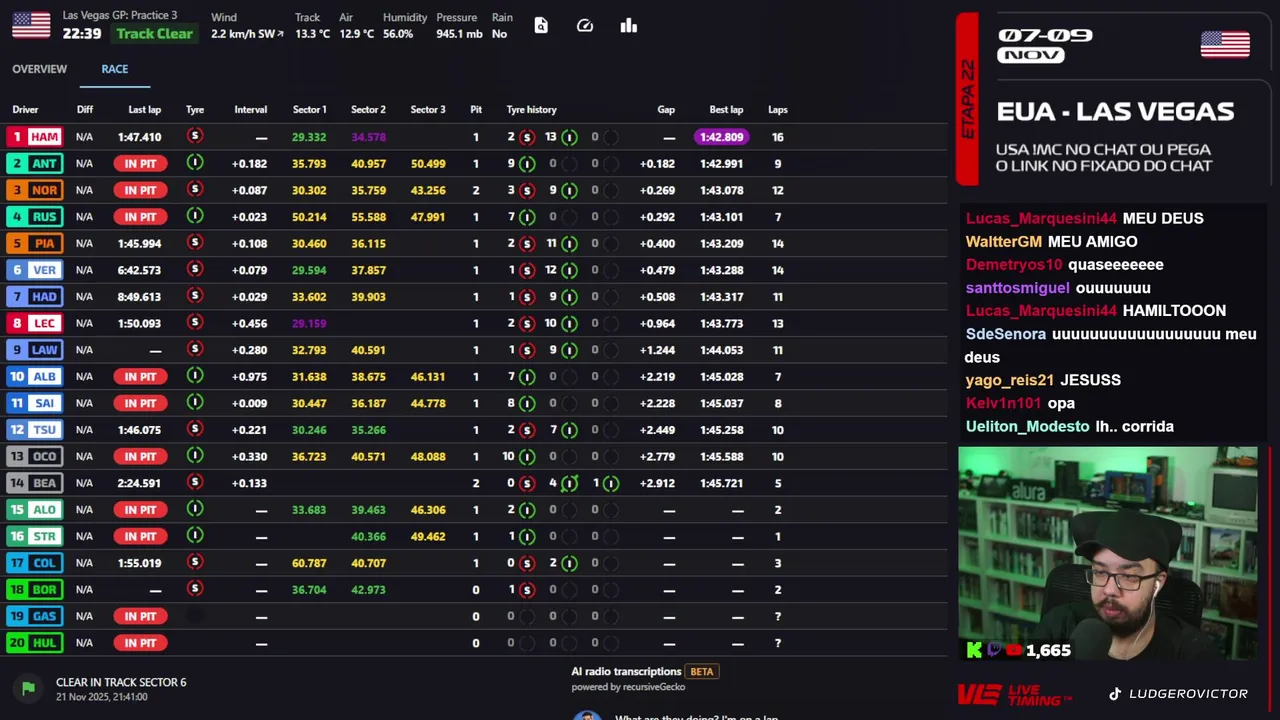Click LEC's purple Sector 1 time 29.159
Viewport: 1280px width, 720px height.
[x=309, y=323]
